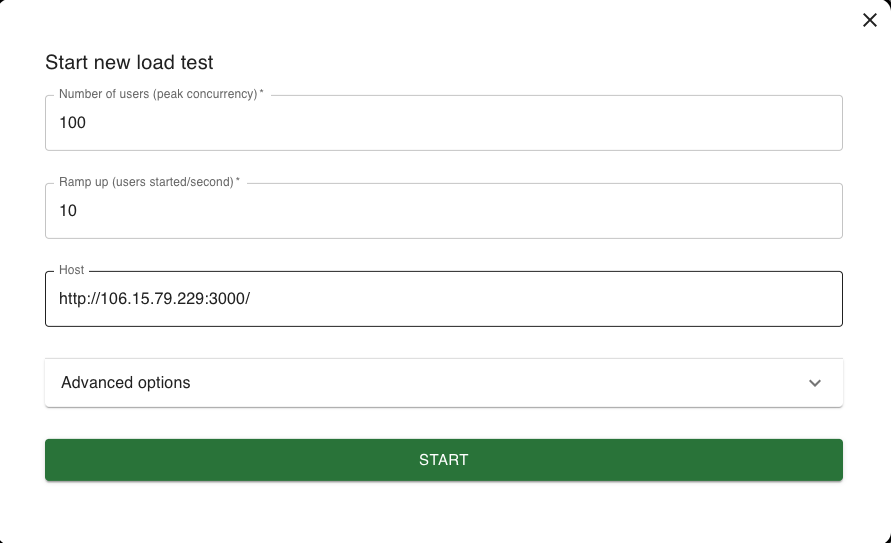This screenshot has height=543, width=891.
Task: Click into the Host input field
Action: tap(444, 299)
